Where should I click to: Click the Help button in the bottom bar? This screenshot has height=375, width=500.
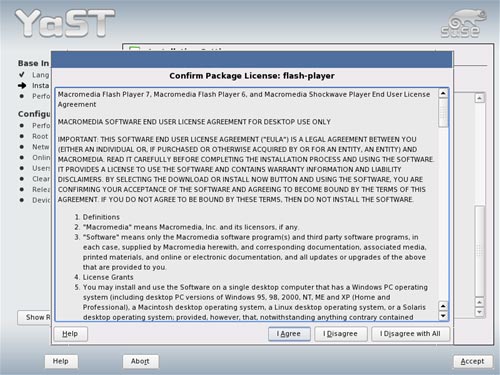(x=61, y=361)
